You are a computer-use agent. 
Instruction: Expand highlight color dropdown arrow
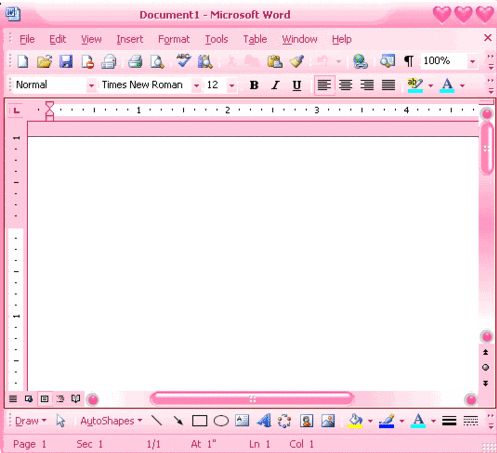pos(431,86)
